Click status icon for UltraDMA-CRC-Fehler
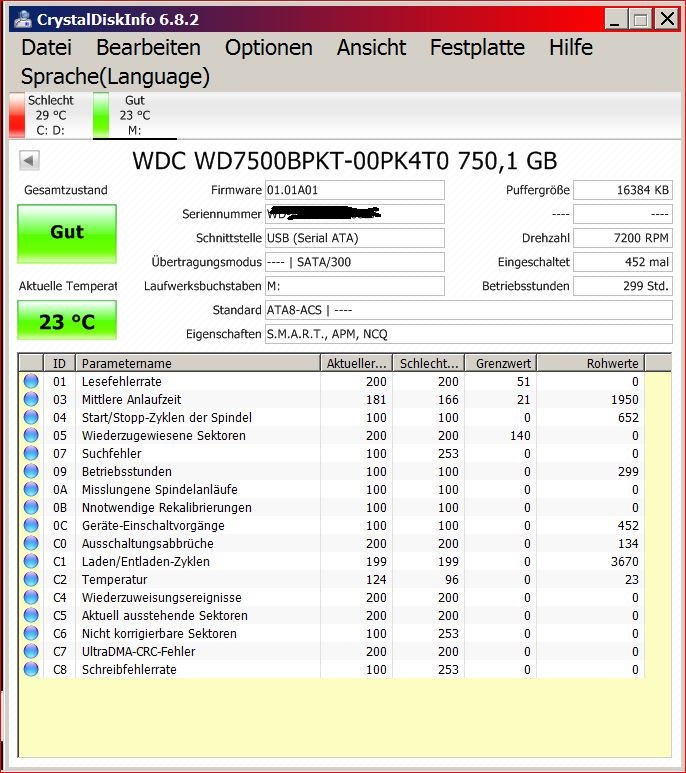This screenshot has width=686, height=773. point(31,651)
